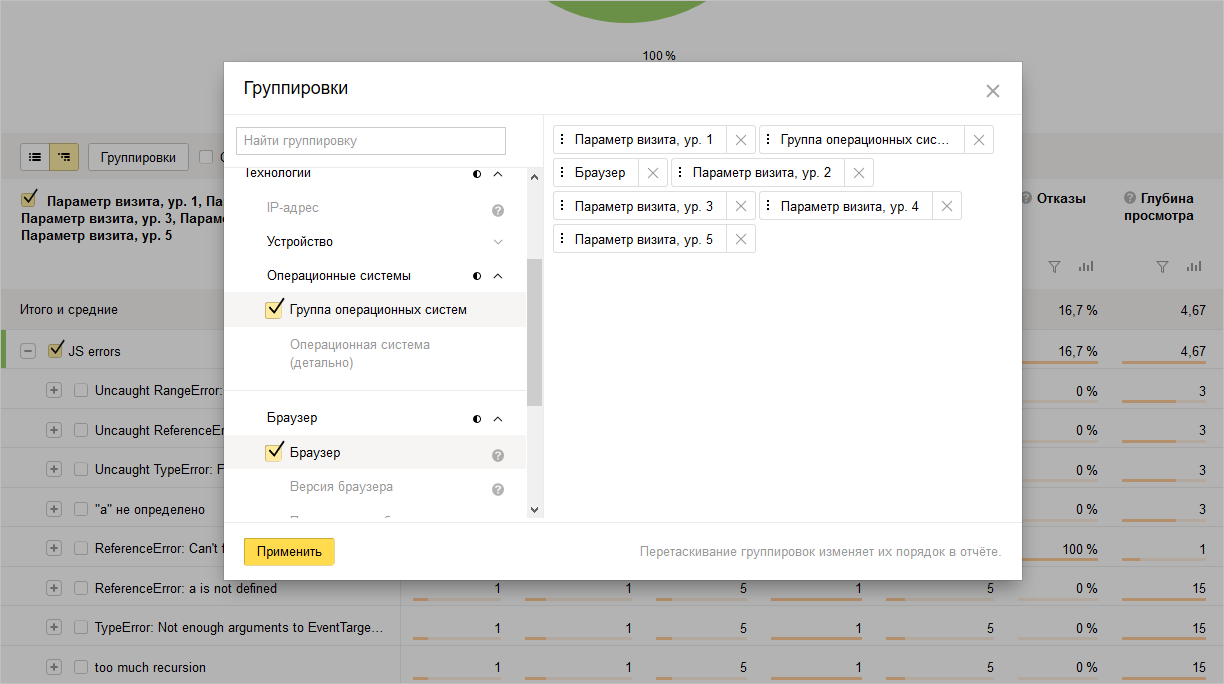
Task: Click the half-circle icon beside Операционные системы
Action: [477, 276]
